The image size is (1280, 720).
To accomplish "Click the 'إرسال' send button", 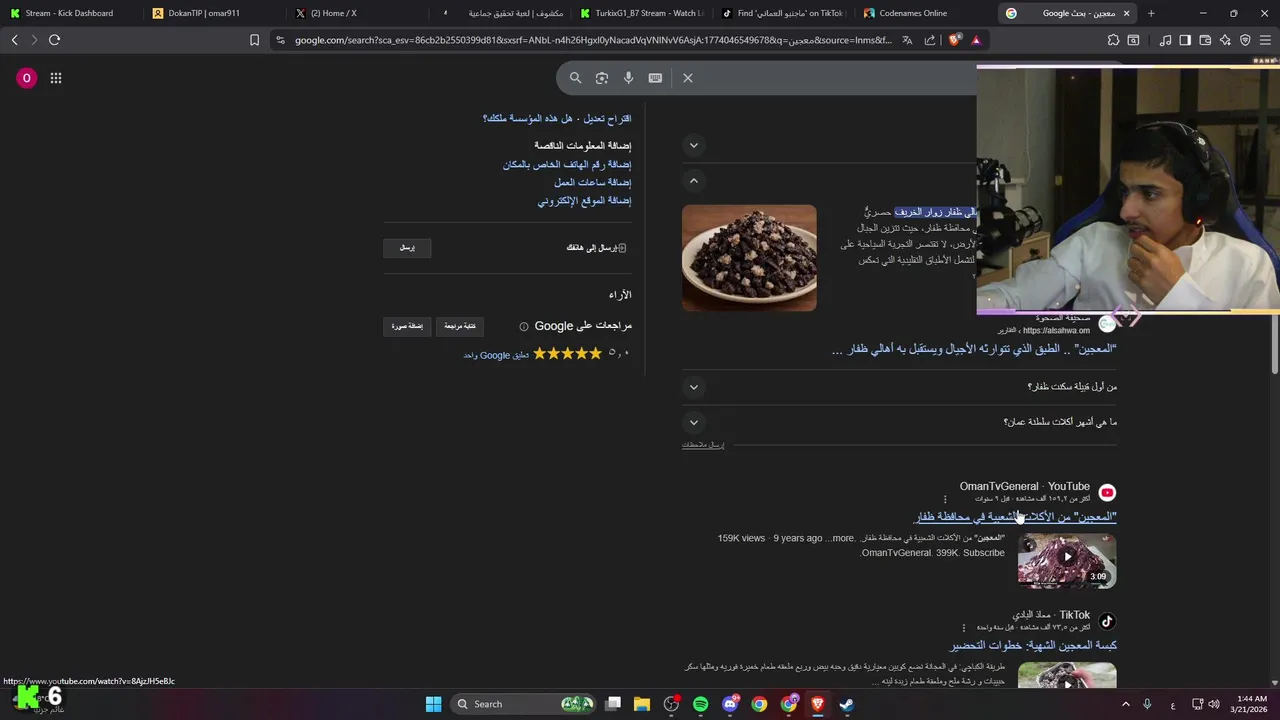I will pyautogui.click(x=407, y=248).
